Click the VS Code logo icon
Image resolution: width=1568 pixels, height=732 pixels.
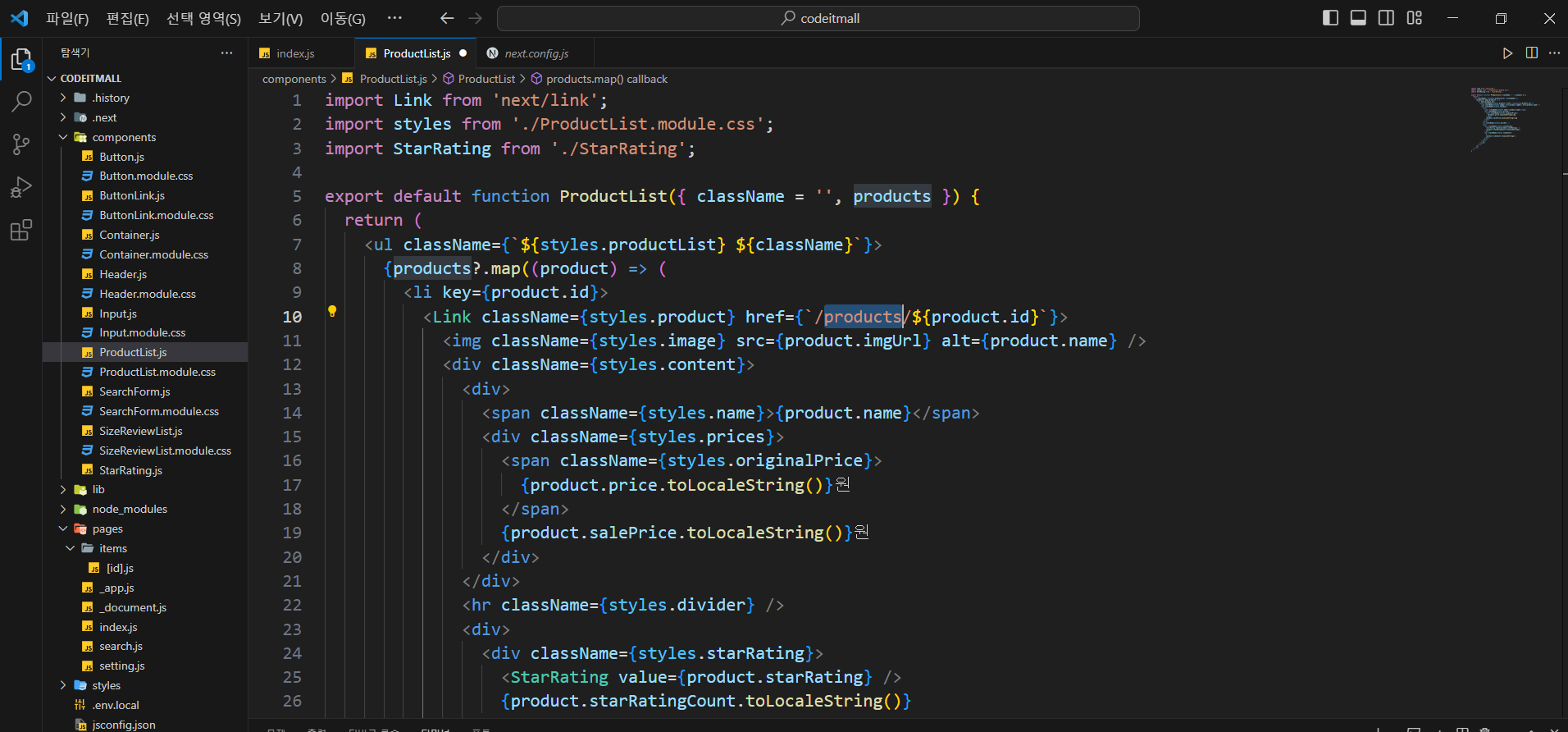(x=20, y=18)
